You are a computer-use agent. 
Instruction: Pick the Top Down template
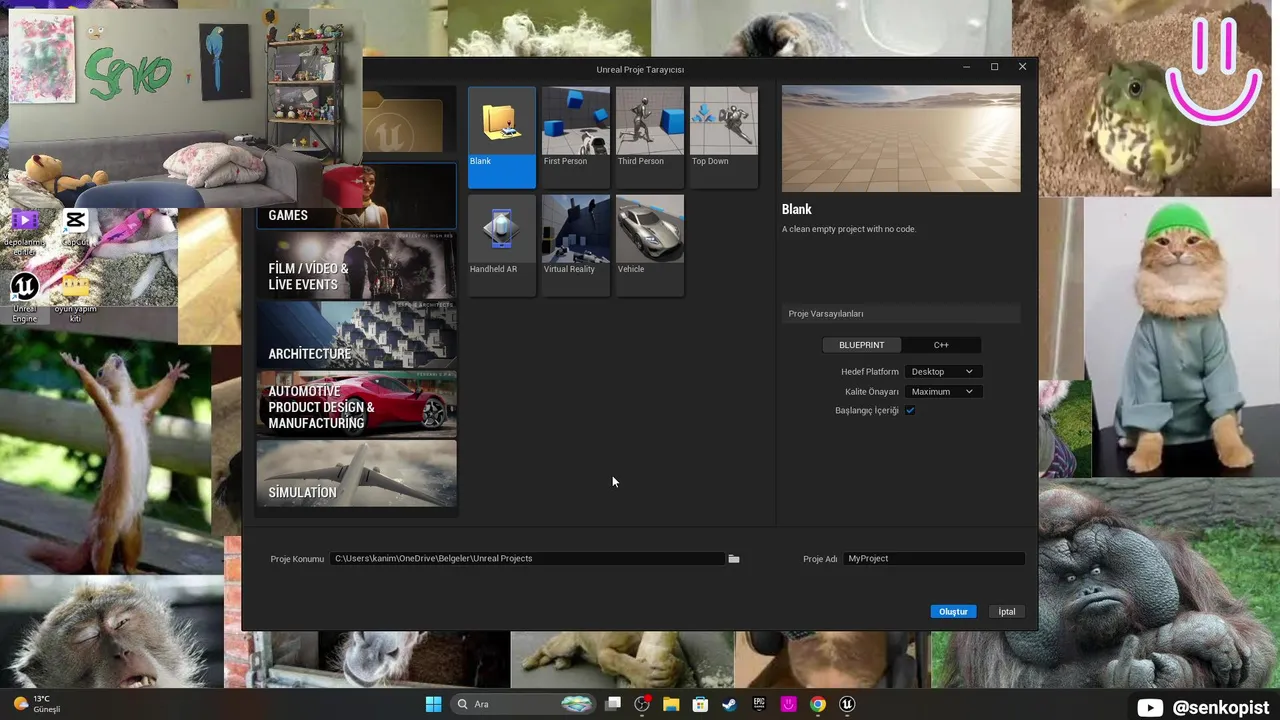[723, 137]
